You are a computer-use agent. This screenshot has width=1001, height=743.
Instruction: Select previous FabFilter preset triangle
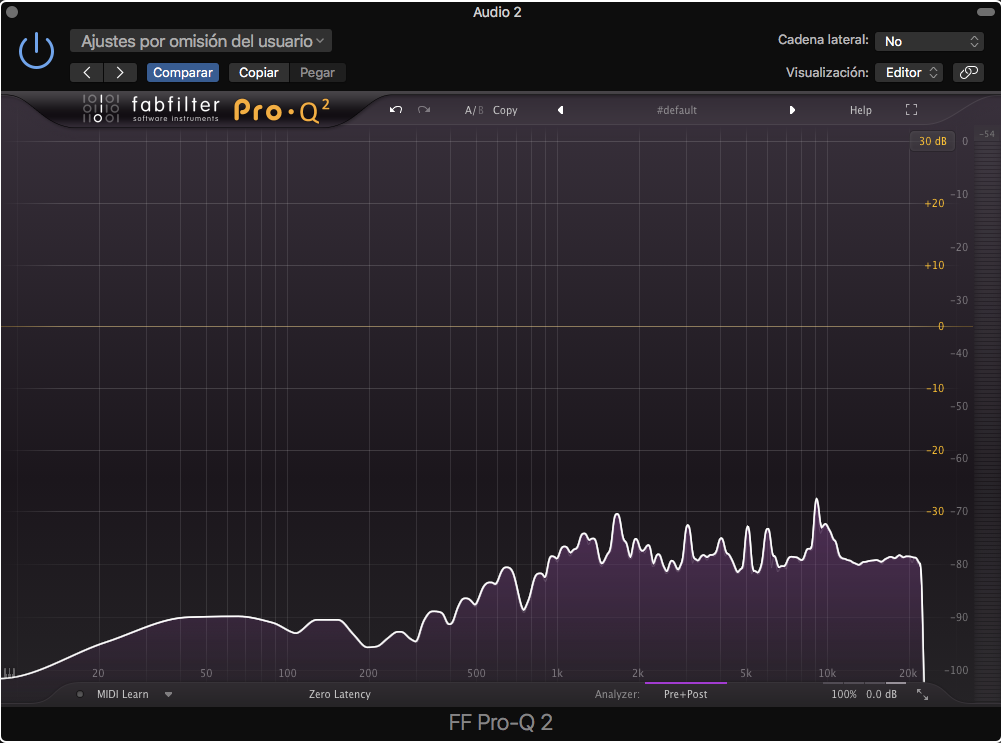(x=560, y=110)
